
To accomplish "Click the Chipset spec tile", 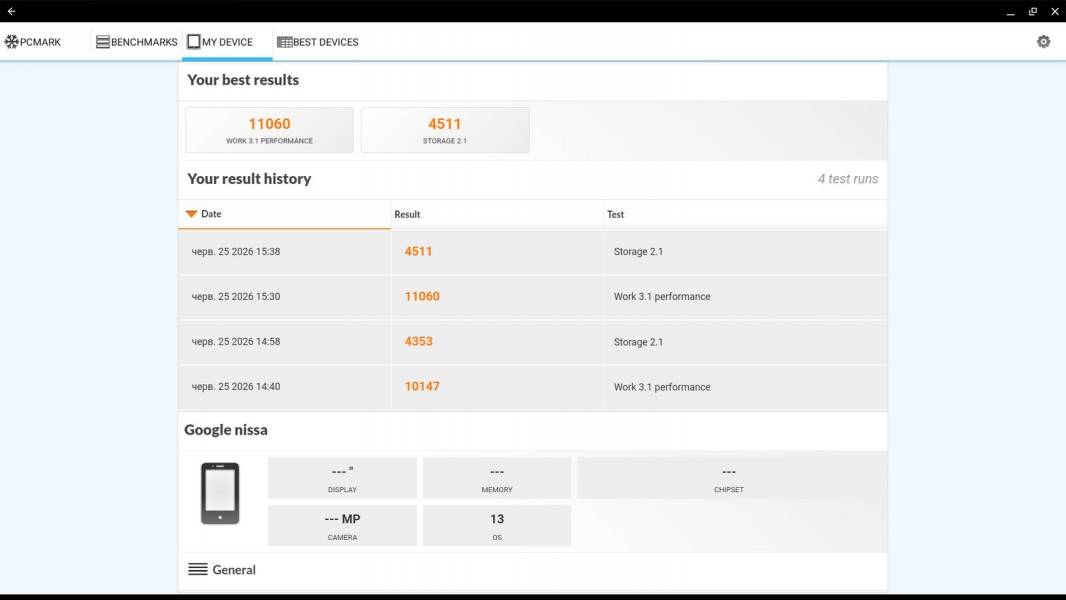I will tap(729, 478).
